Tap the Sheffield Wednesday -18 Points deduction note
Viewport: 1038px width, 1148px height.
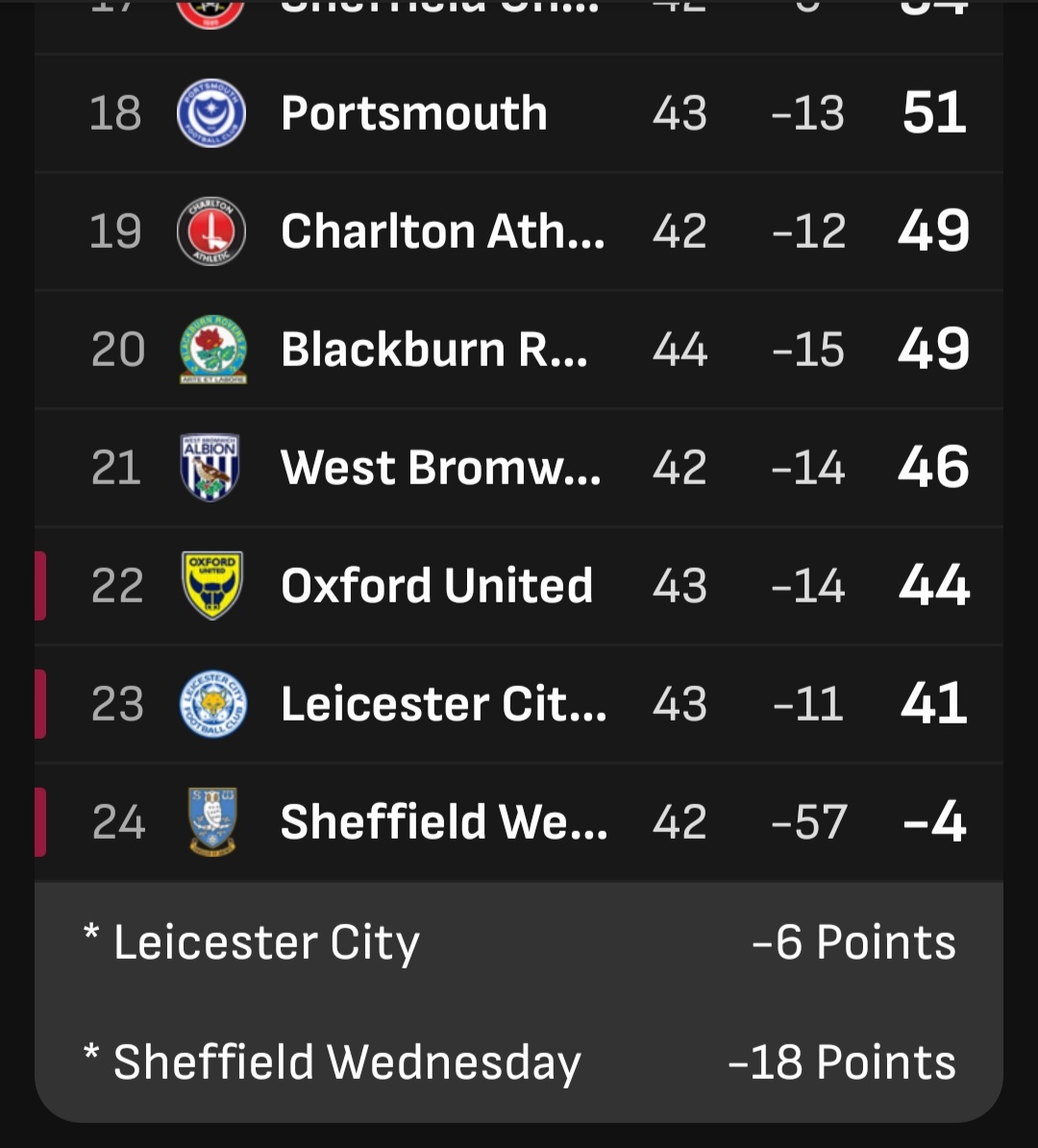tap(519, 1063)
